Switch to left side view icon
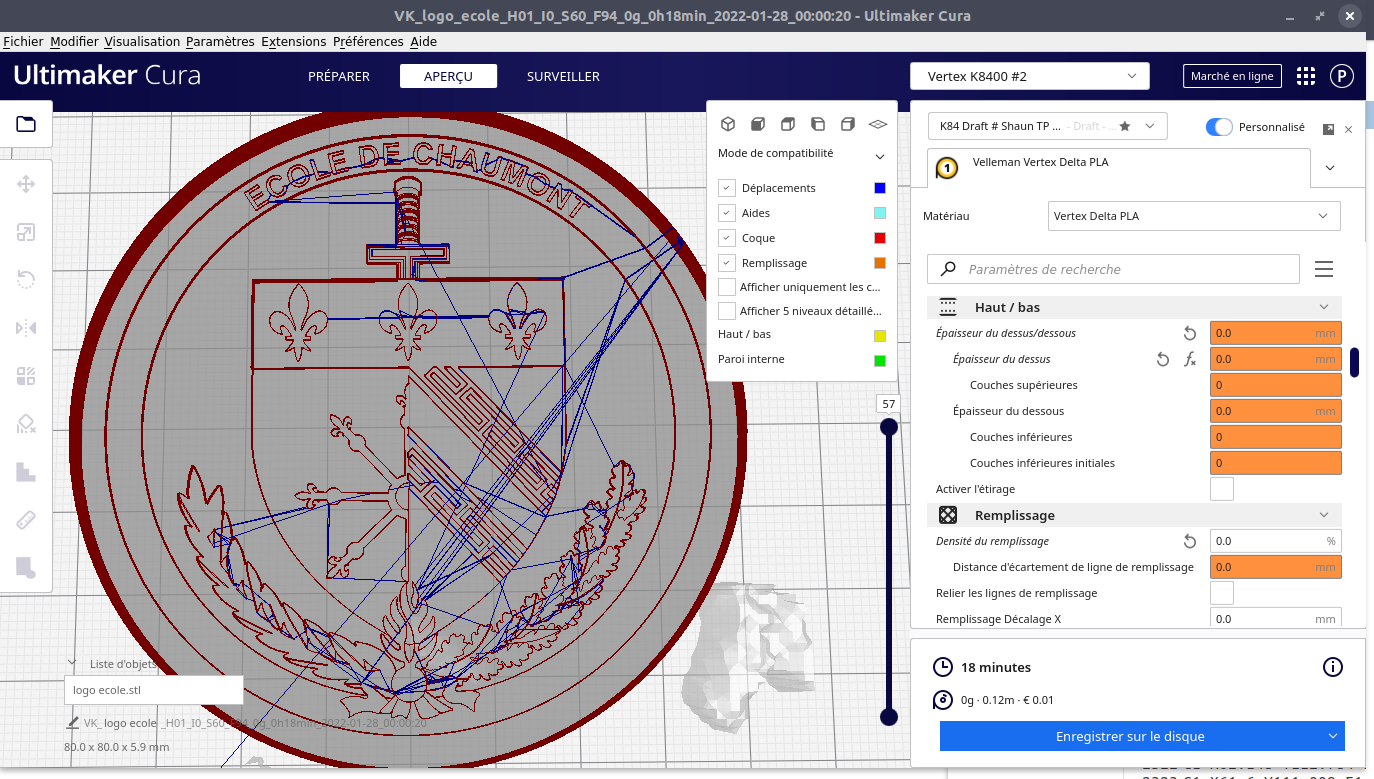This screenshot has width=1374, height=779. pos(818,124)
